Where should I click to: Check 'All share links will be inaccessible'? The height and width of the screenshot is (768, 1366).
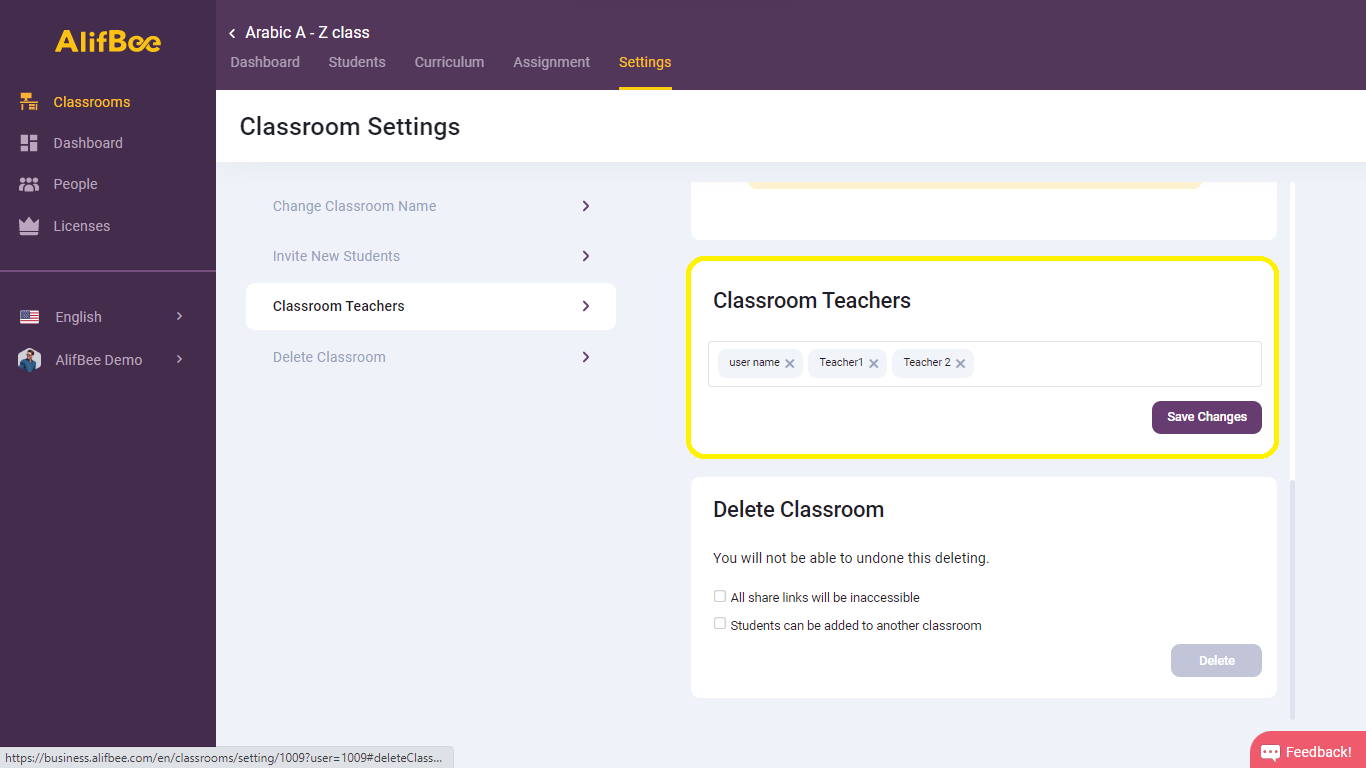coord(720,595)
